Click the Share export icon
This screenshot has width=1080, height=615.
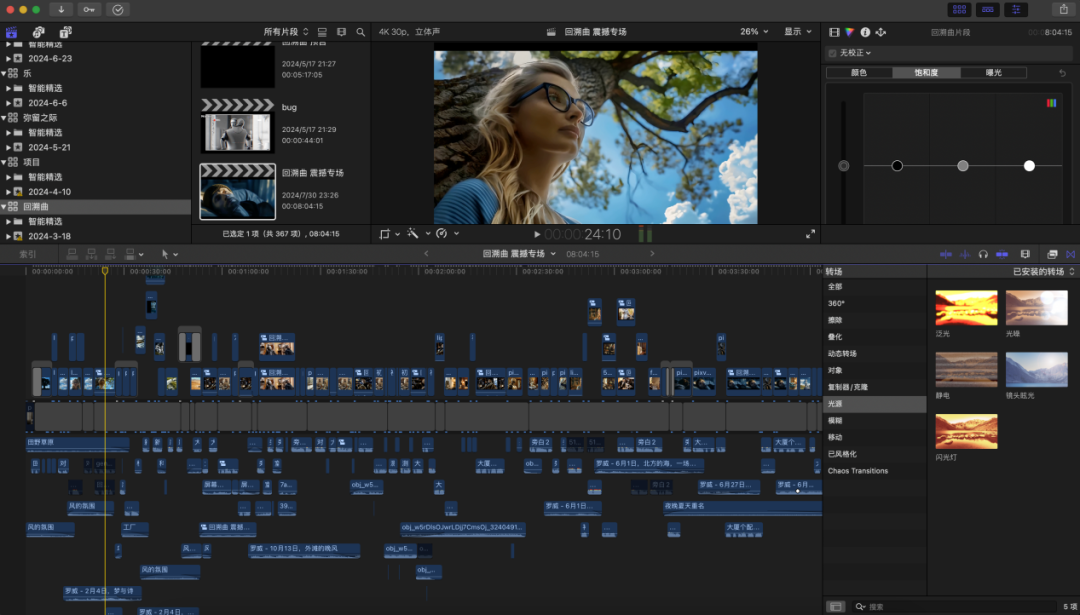pos(1064,10)
